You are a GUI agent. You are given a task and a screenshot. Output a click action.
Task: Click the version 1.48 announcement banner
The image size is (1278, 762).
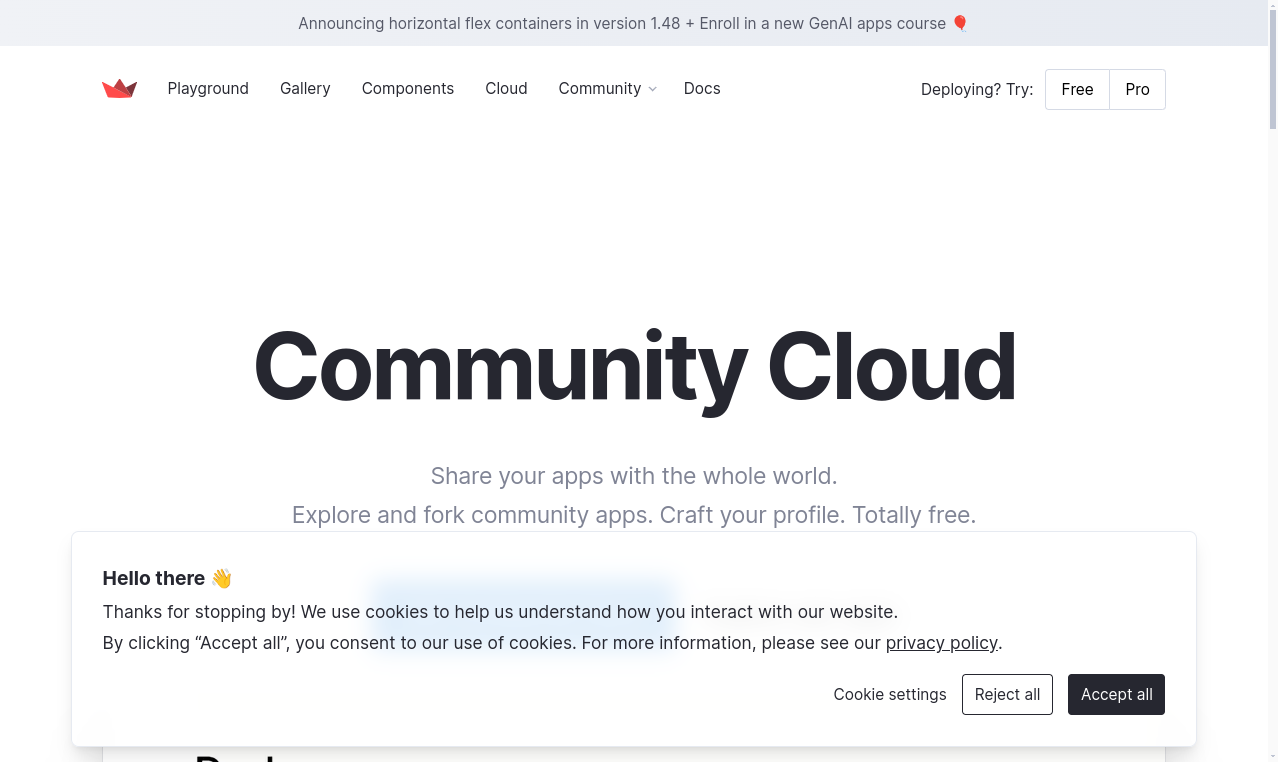click(x=620, y=23)
